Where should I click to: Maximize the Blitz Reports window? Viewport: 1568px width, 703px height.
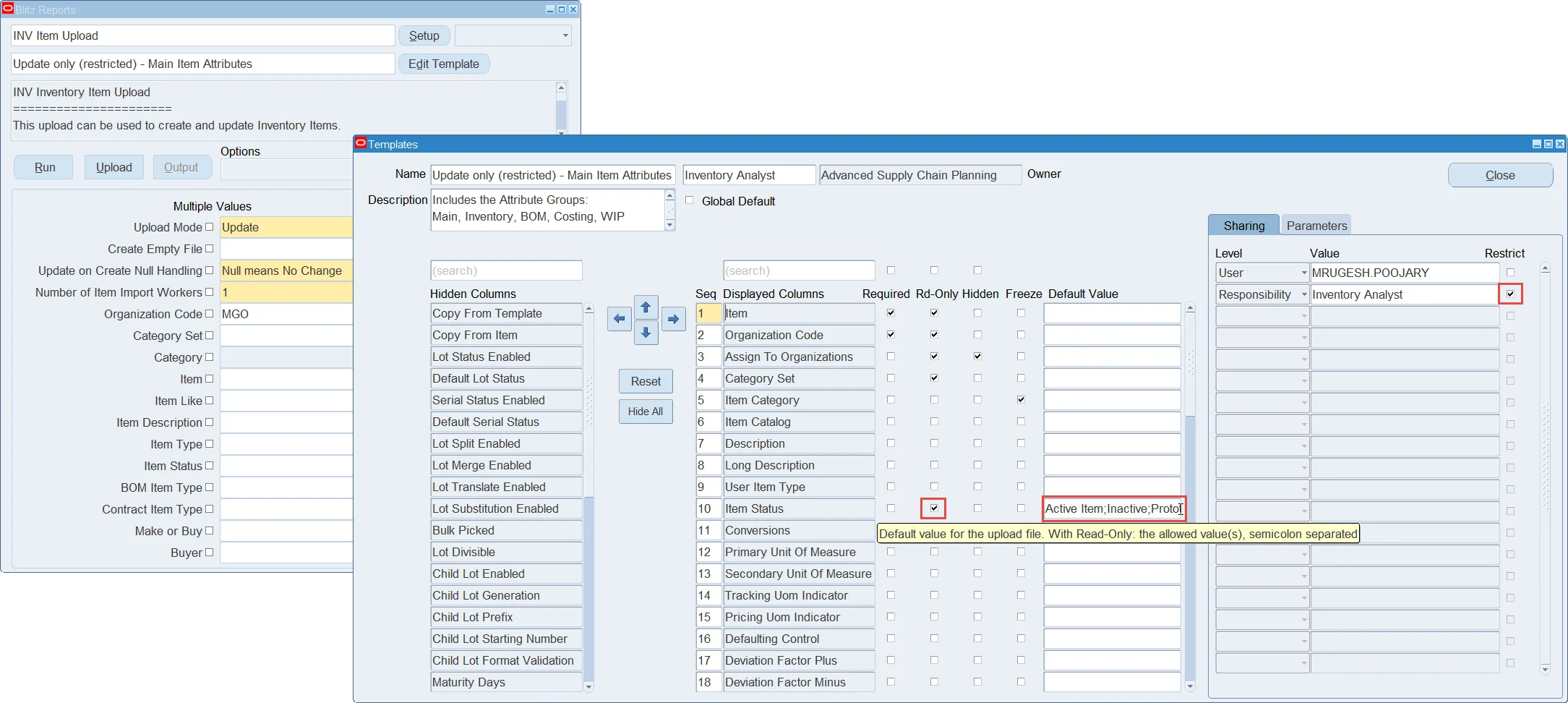(x=562, y=9)
